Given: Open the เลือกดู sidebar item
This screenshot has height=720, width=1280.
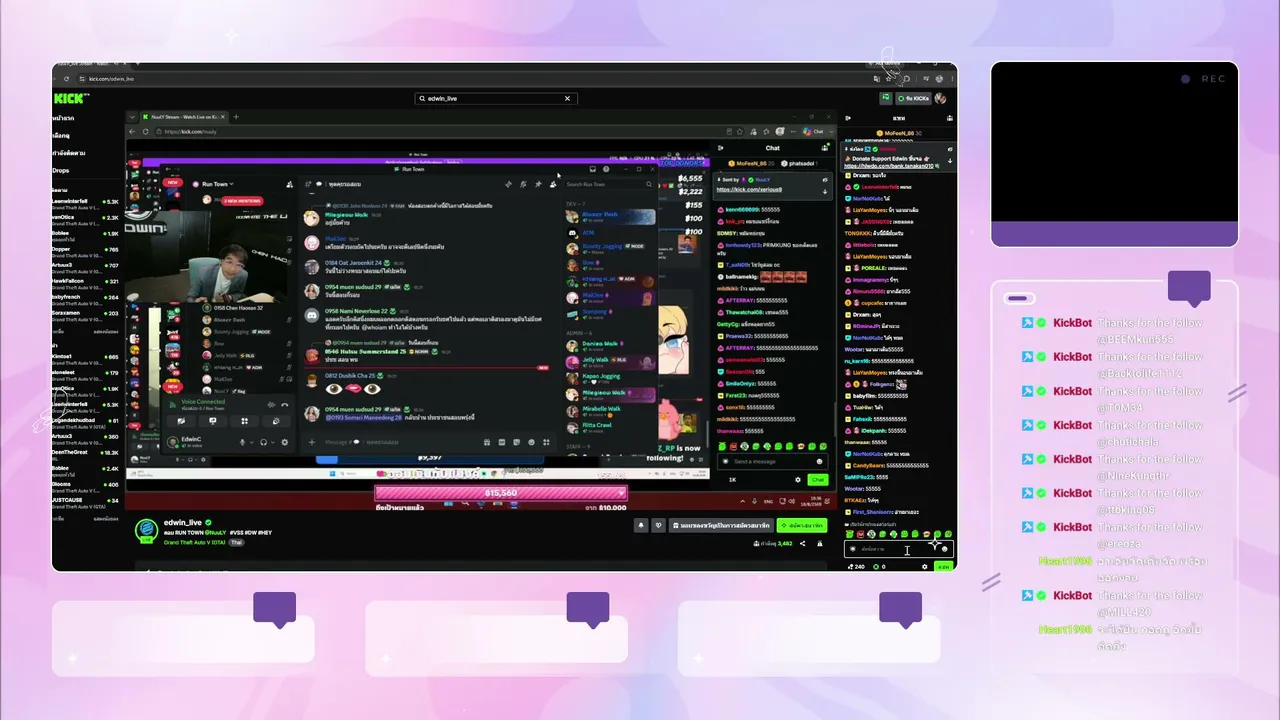Looking at the screenshot, I should (x=61, y=135).
